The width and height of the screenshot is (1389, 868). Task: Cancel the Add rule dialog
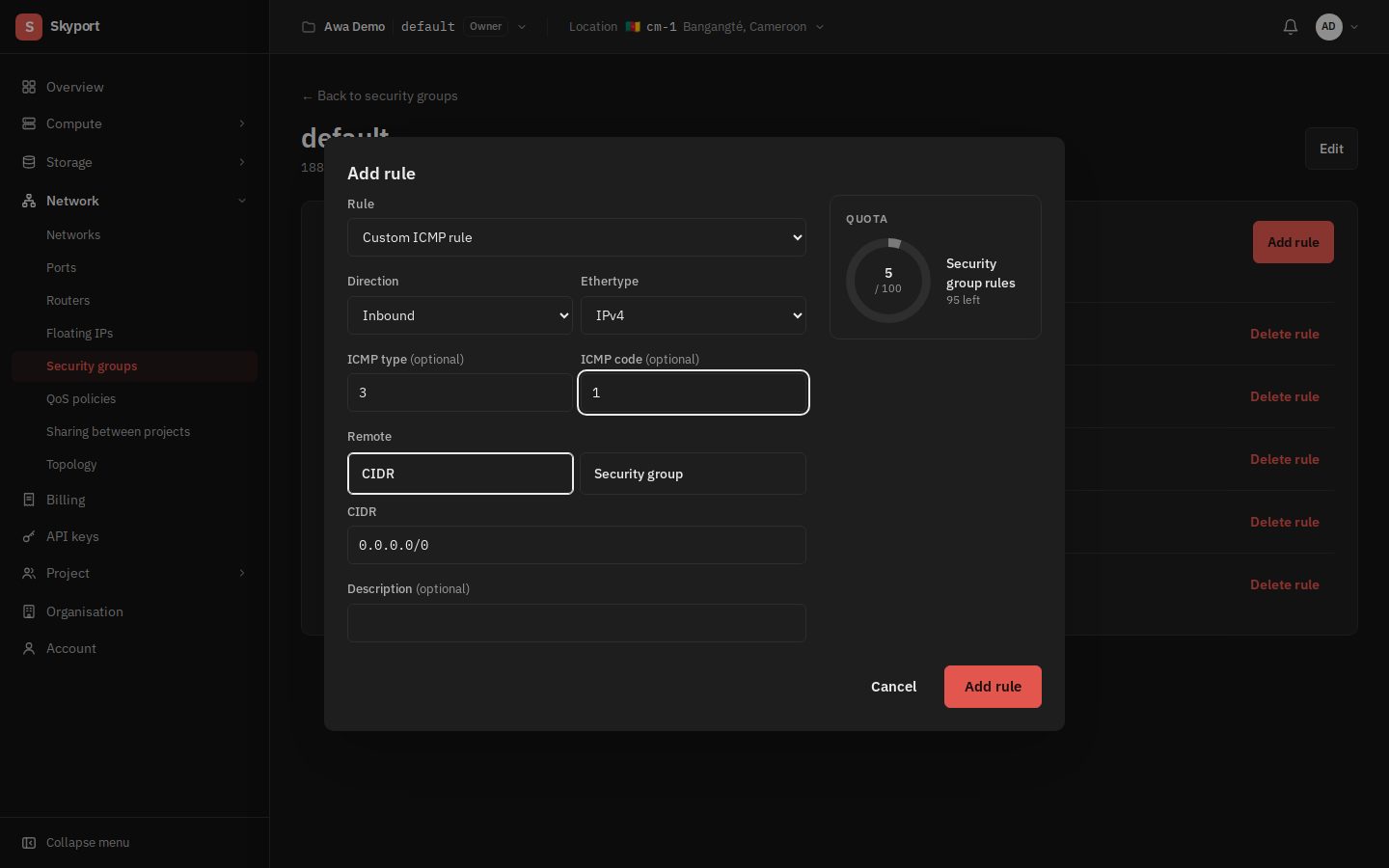click(x=893, y=687)
